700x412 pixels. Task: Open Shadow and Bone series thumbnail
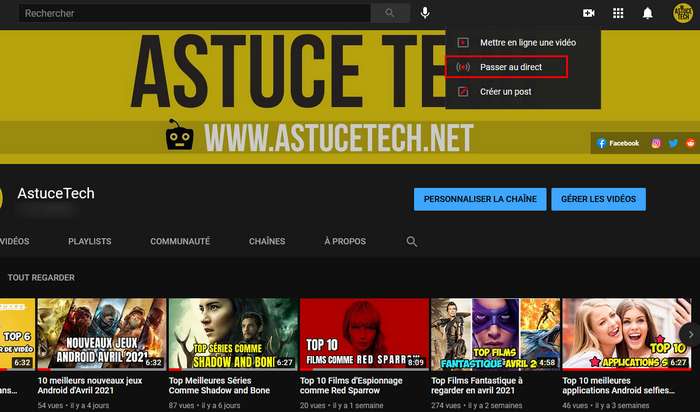[233, 334]
